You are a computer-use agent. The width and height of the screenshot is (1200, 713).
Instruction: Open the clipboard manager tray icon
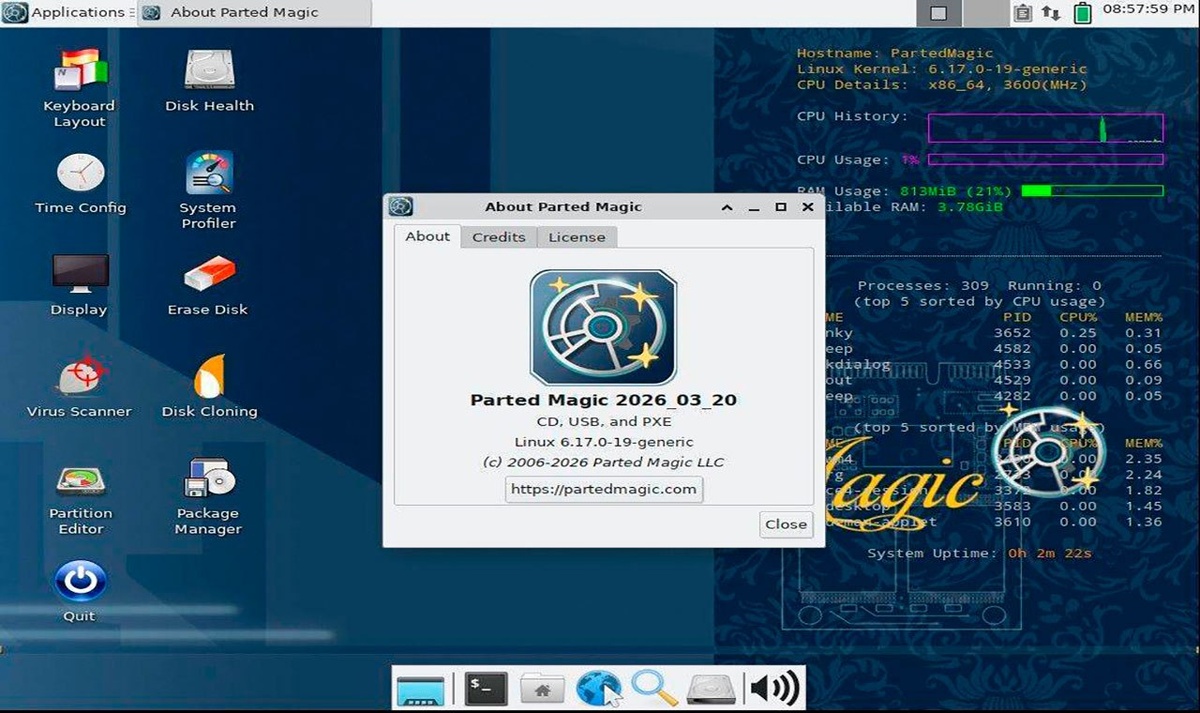point(1022,13)
